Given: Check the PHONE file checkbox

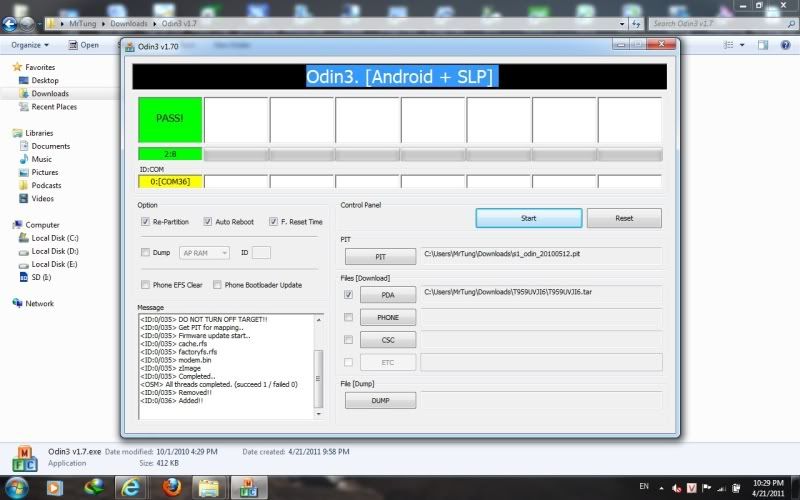Looking at the screenshot, I should [348, 317].
